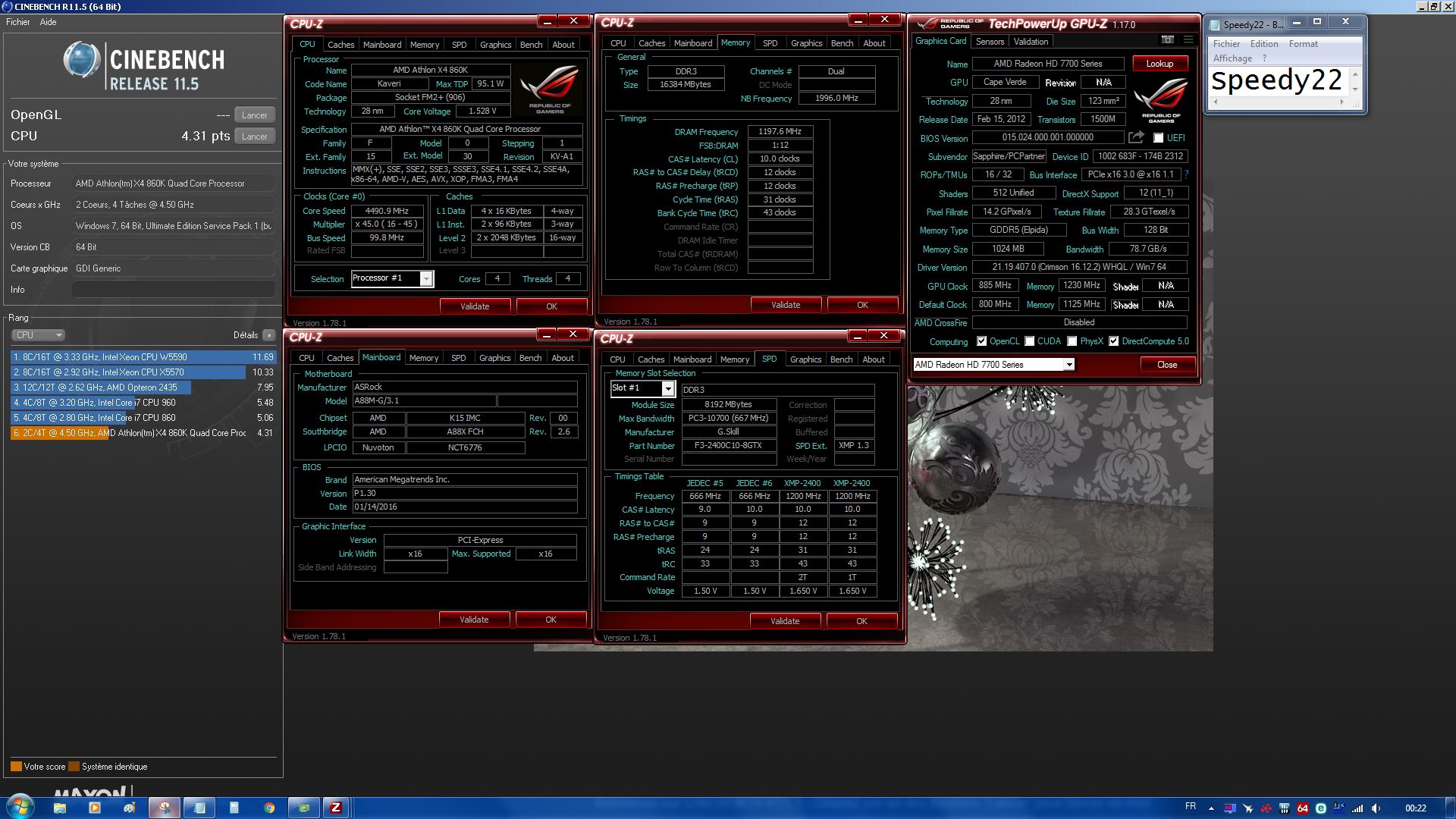This screenshot has height=819, width=1456.
Task: Select Athlon X4 860K ranking row
Action: 143,433
